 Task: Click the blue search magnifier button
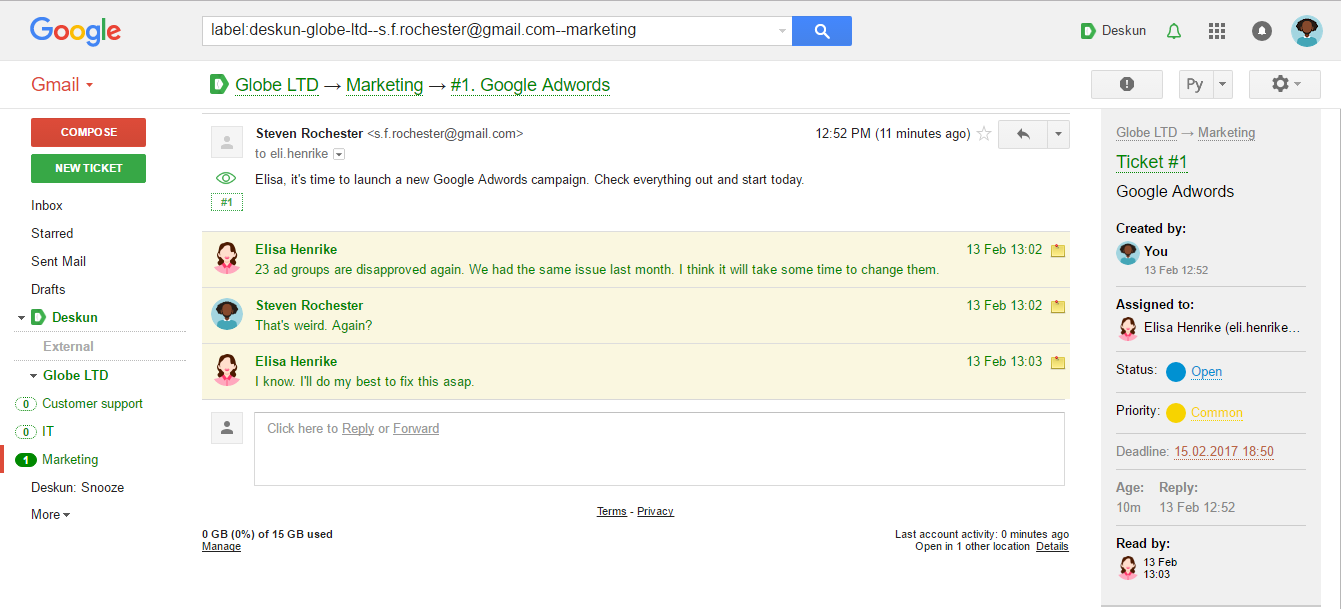coord(822,31)
